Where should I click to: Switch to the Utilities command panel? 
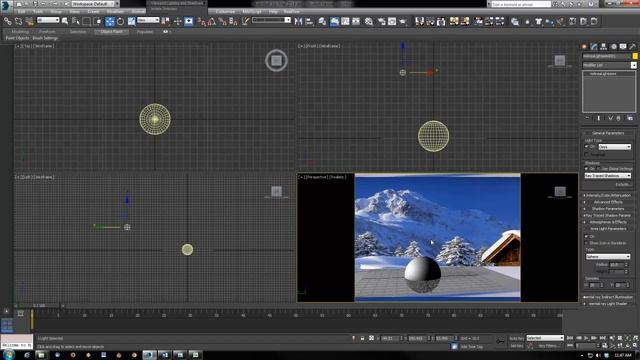tap(633, 47)
